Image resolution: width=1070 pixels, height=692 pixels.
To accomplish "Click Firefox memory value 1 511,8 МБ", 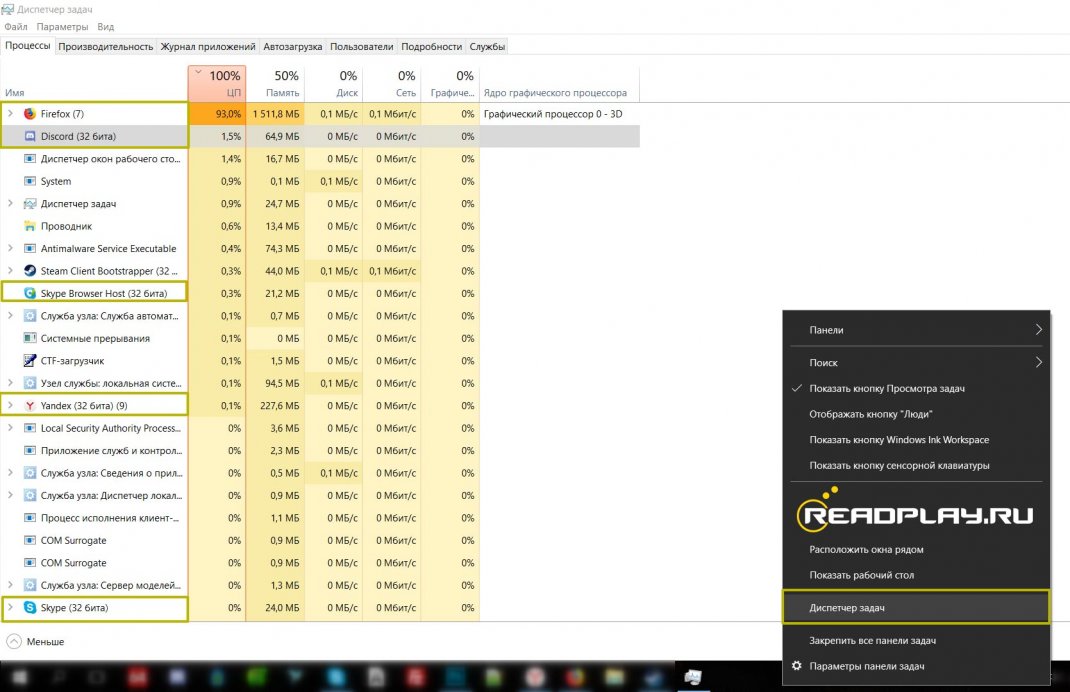I will pos(276,114).
